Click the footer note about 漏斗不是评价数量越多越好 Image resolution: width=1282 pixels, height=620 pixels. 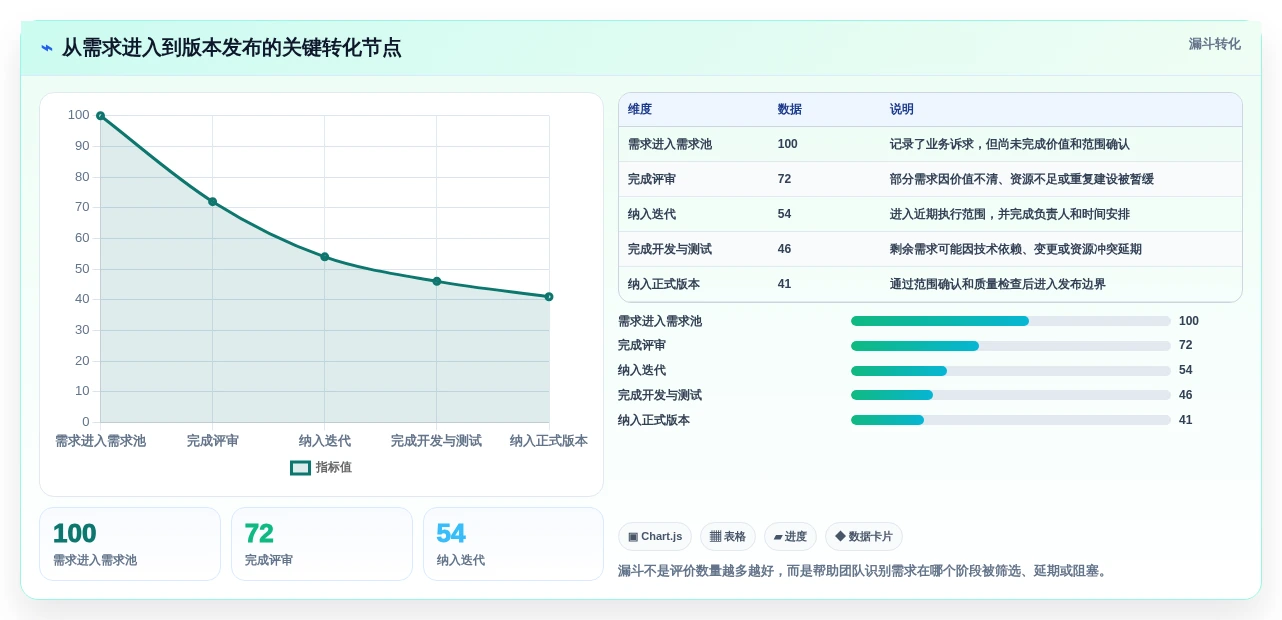[x=865, y=571]
